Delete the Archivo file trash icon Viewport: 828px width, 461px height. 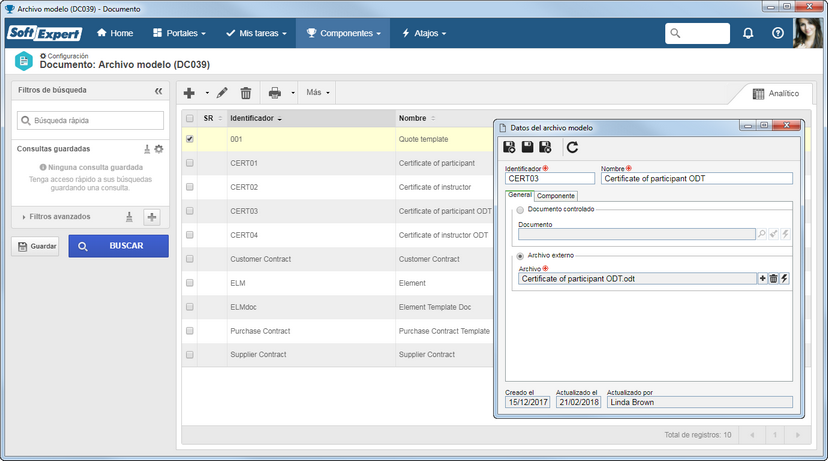pos(774,278)
